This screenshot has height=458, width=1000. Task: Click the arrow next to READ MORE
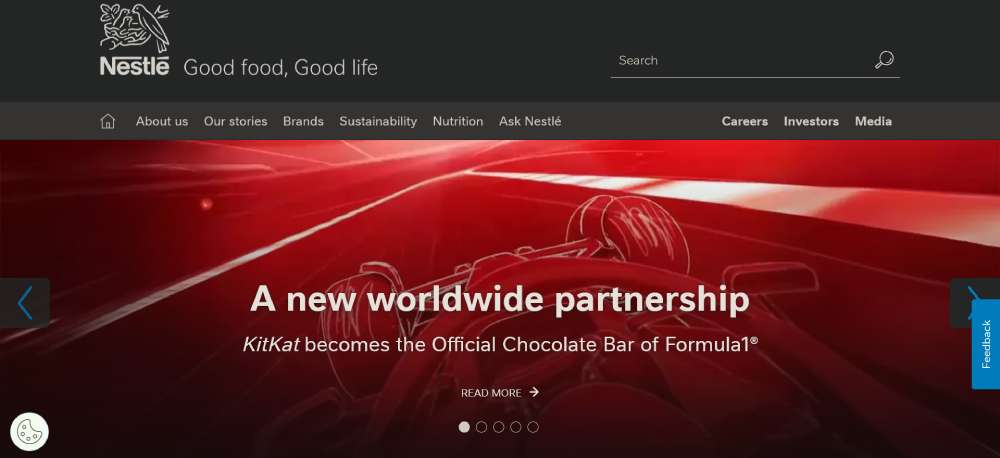click(x=534, y=392)
